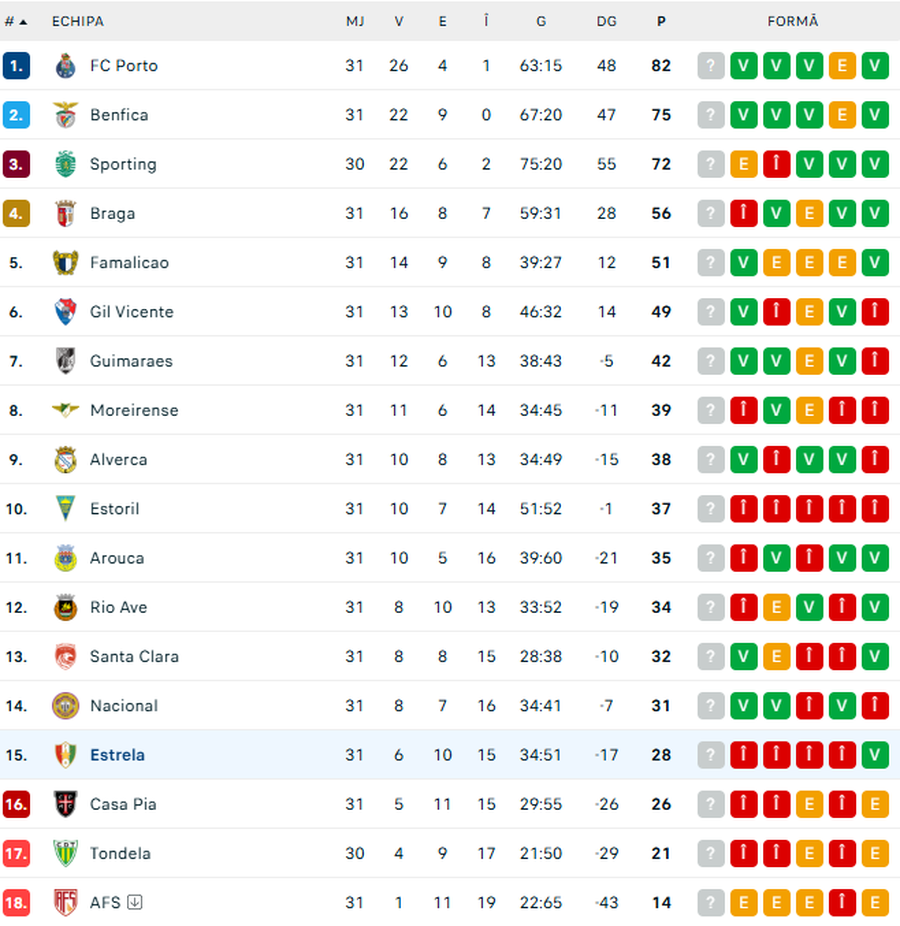Click Estrela's latest green win badge
Viewport: 900px width, 926px height.
(x=874, y=755)
